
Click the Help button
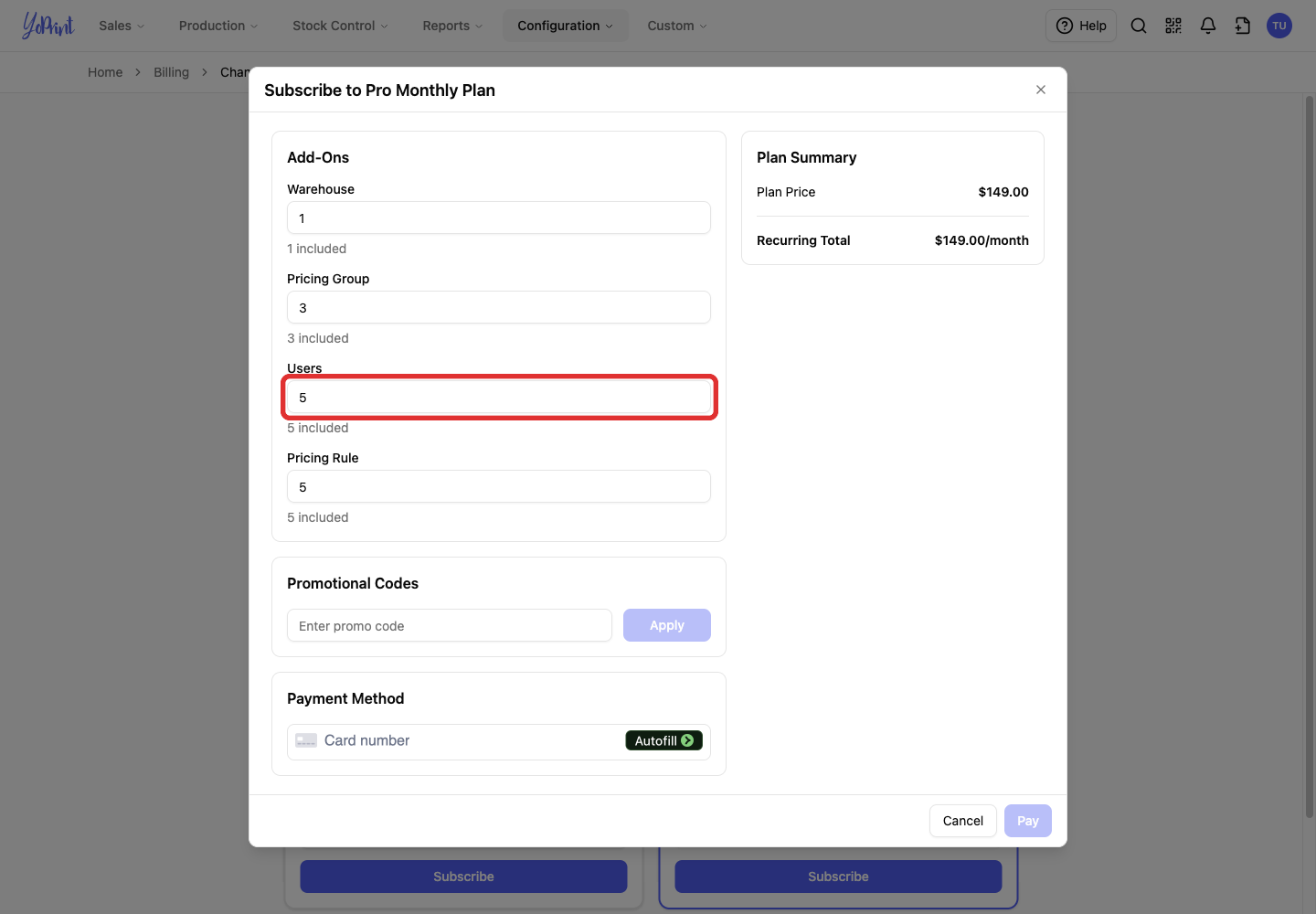[x=1081, y=26]
